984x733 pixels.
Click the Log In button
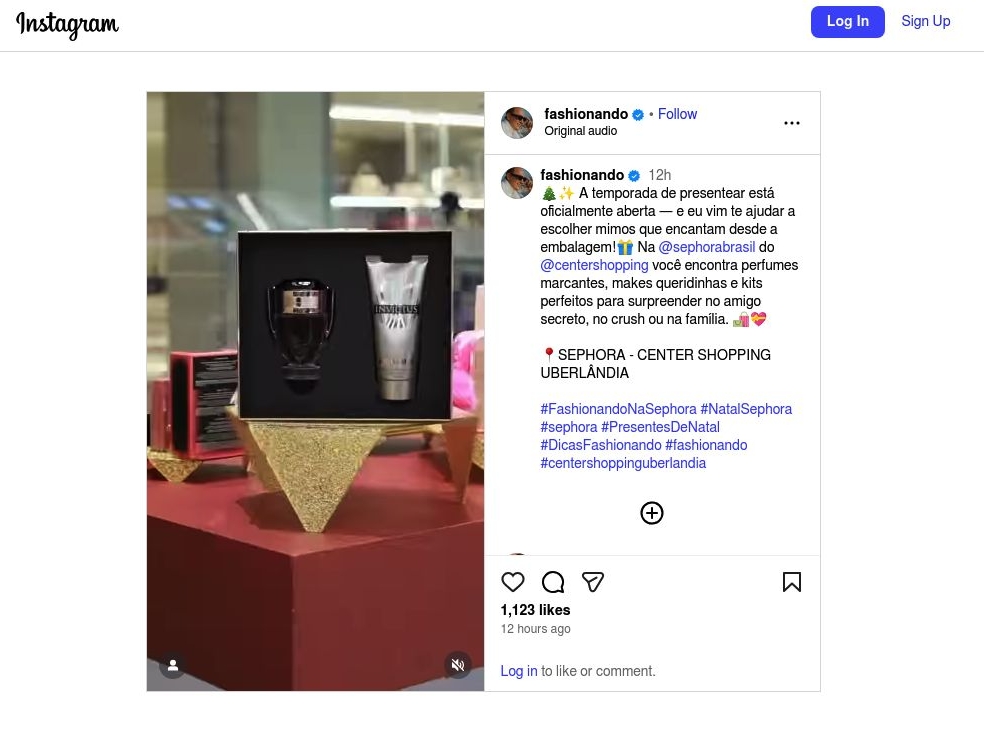point(847,21)
